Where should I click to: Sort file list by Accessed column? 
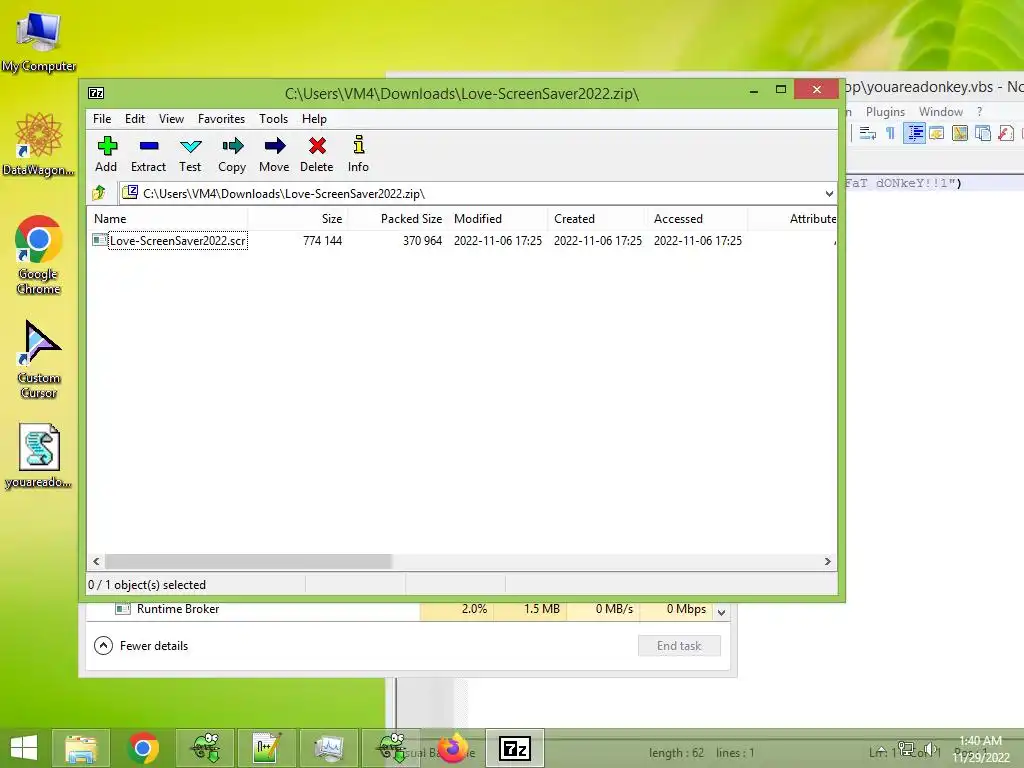click(x=697, y=219)
